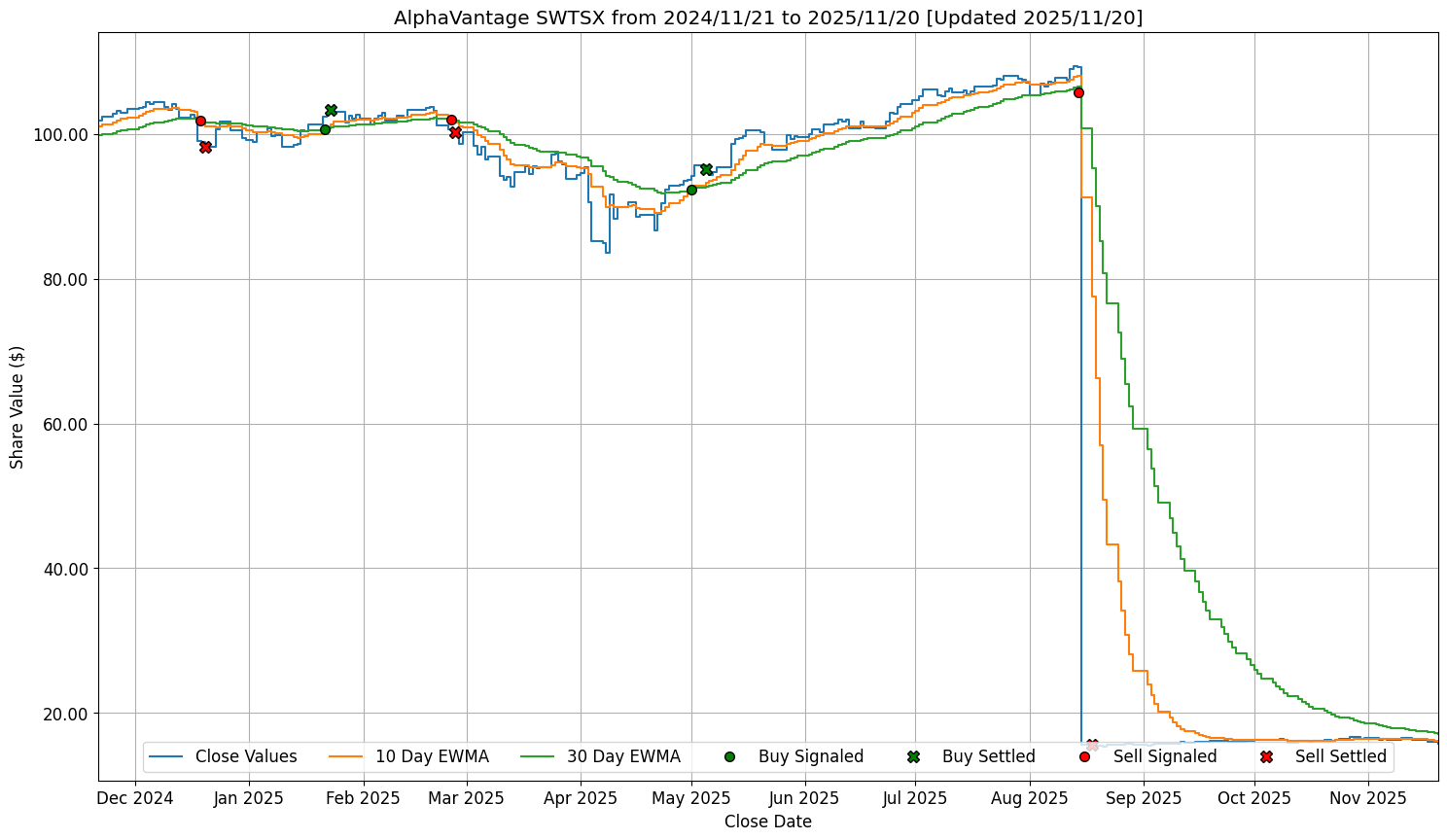
Task: Click the Apr 2025 x-axis tick label
Action: click(582, 798)
